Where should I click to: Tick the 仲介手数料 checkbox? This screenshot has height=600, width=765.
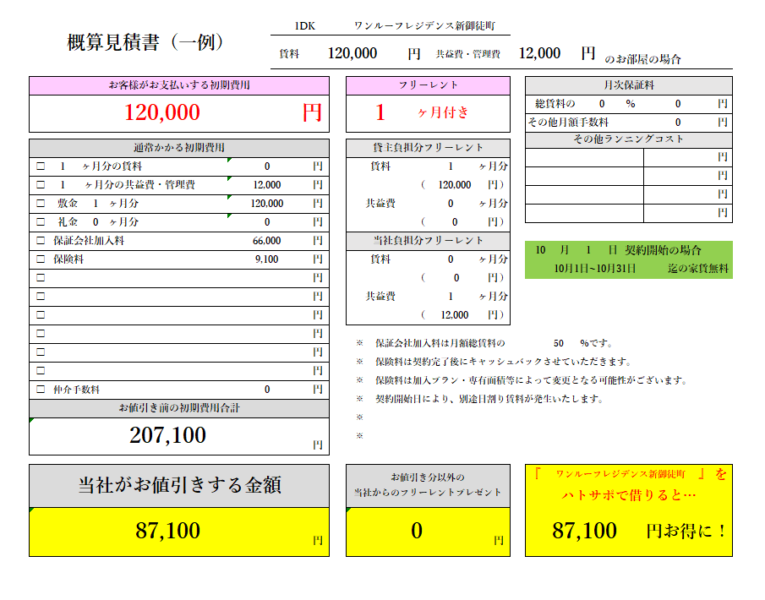[x=41, y=390]
